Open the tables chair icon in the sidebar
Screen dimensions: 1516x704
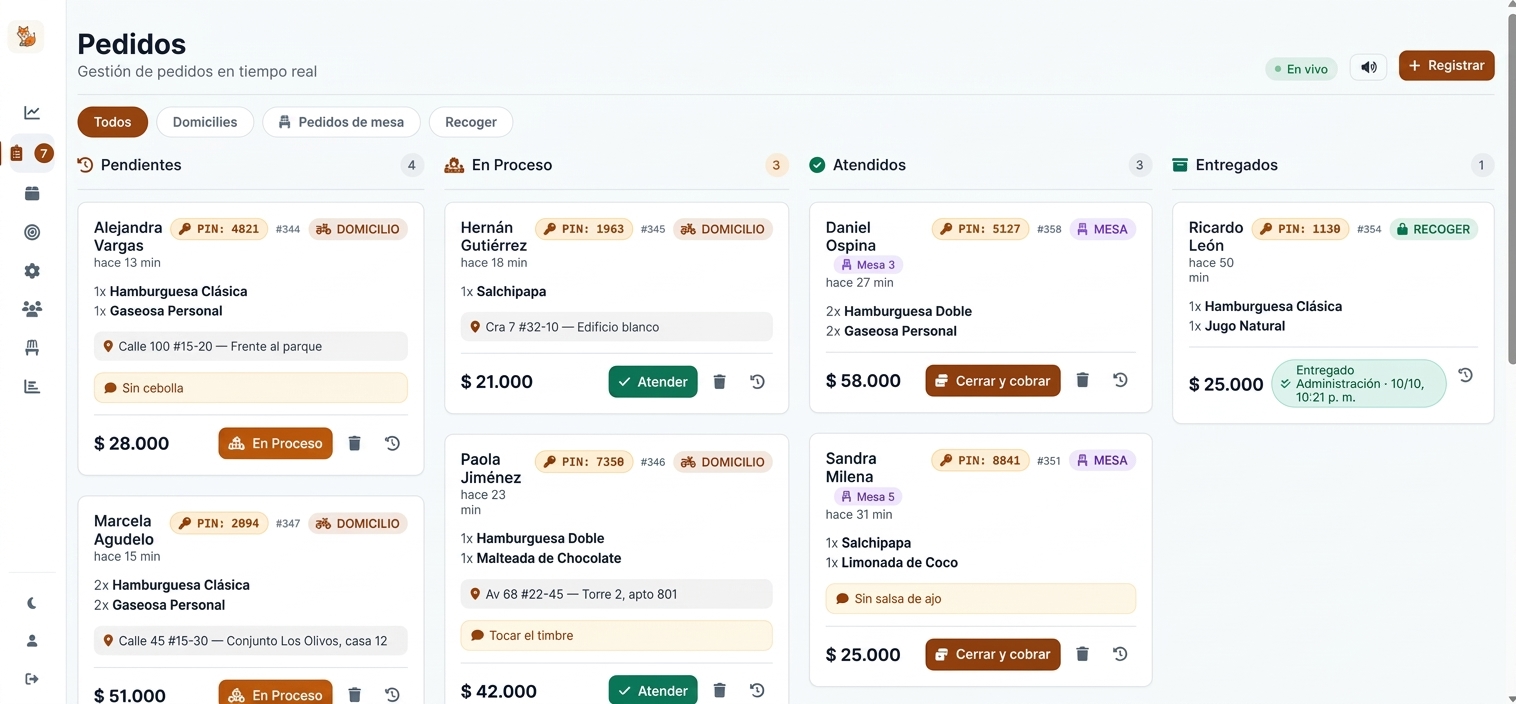point(32,347)
